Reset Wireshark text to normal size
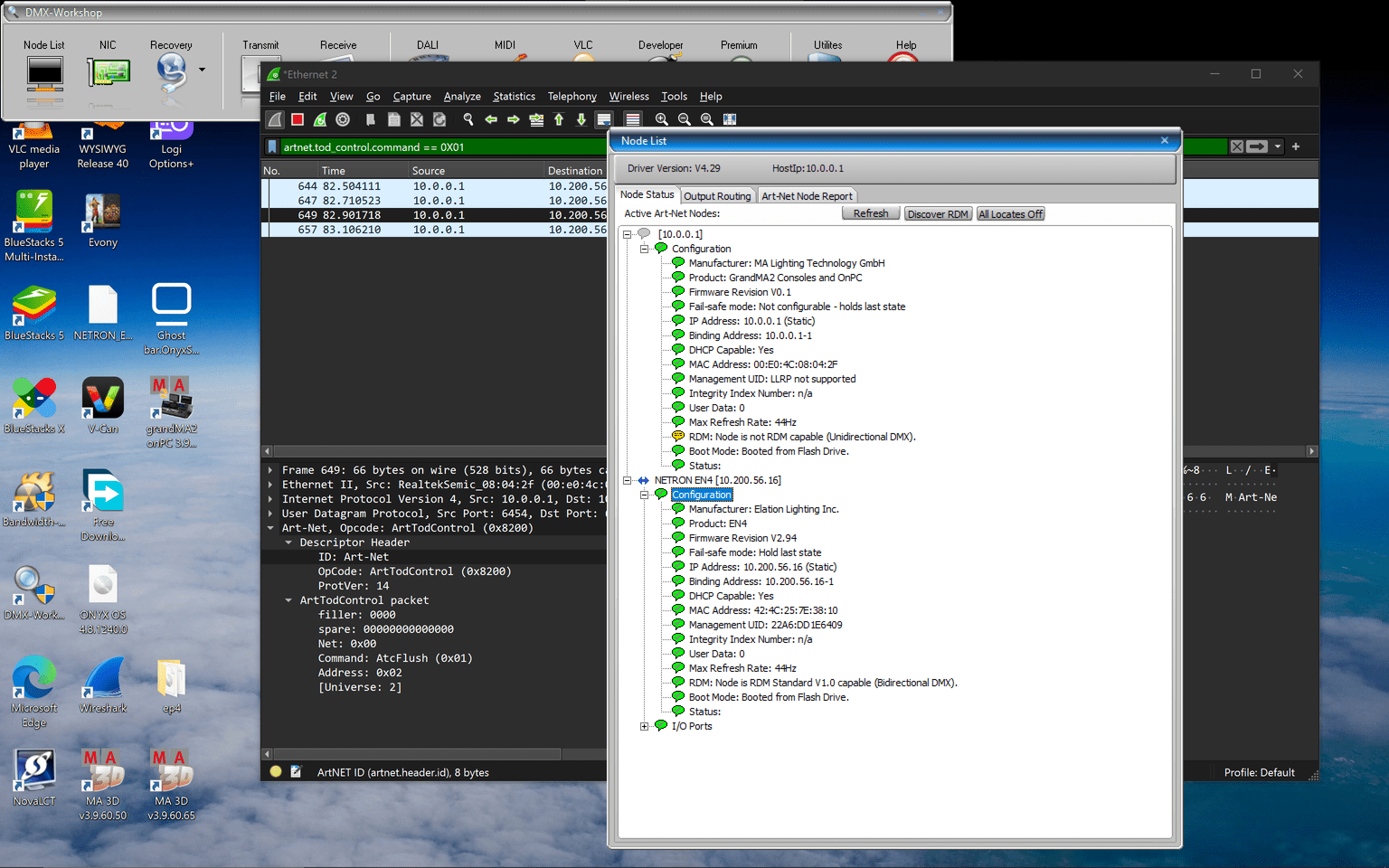Viewport: 1389px width, 868px height. tap(707, 119)
